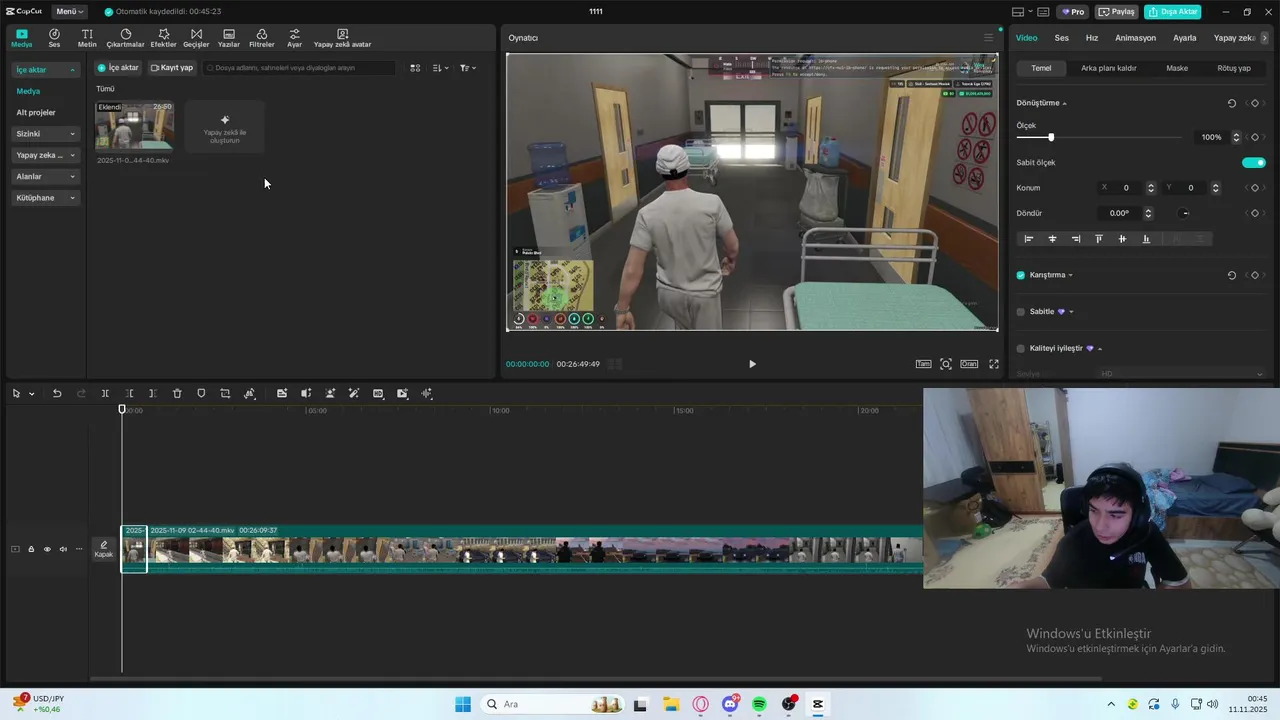Open the Geçişler transitions panel
Screen dimensions: 1280x720
[x=196, y=38]
